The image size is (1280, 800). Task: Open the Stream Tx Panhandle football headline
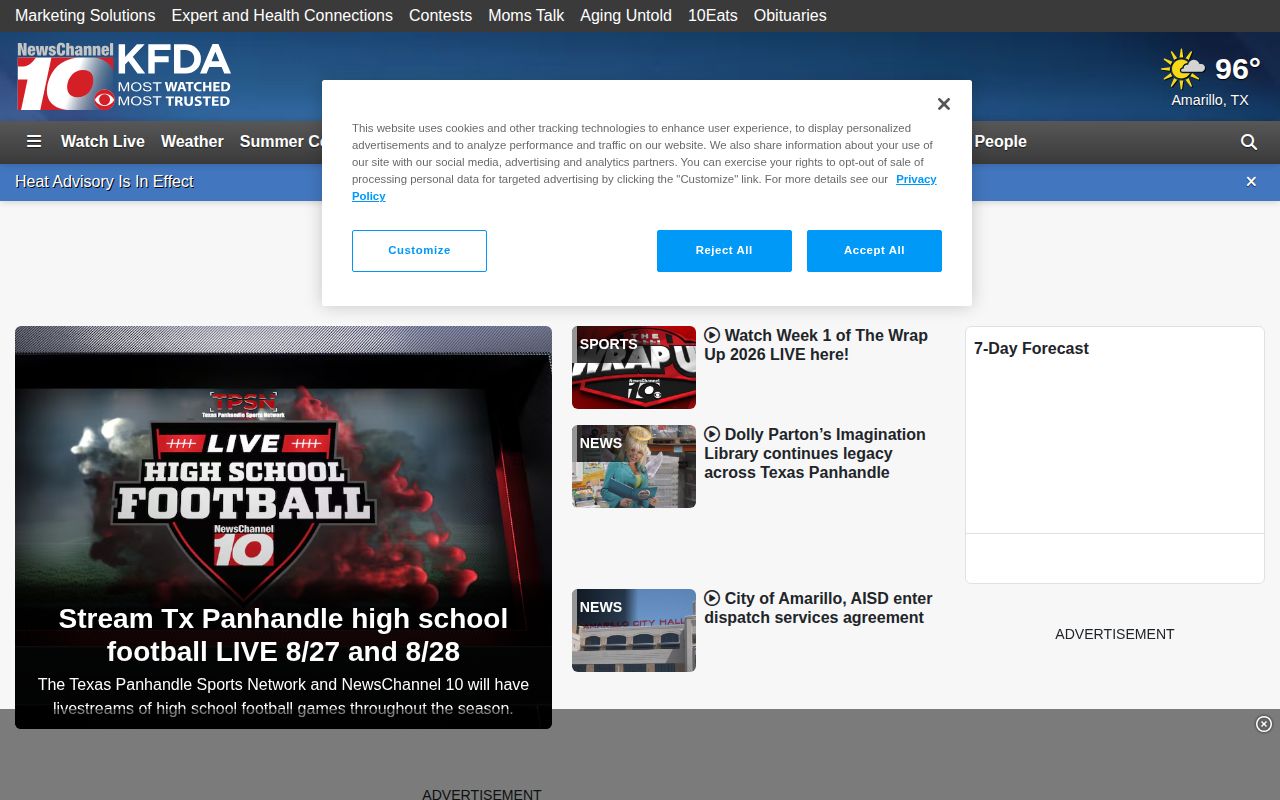[x=283, y=635]
